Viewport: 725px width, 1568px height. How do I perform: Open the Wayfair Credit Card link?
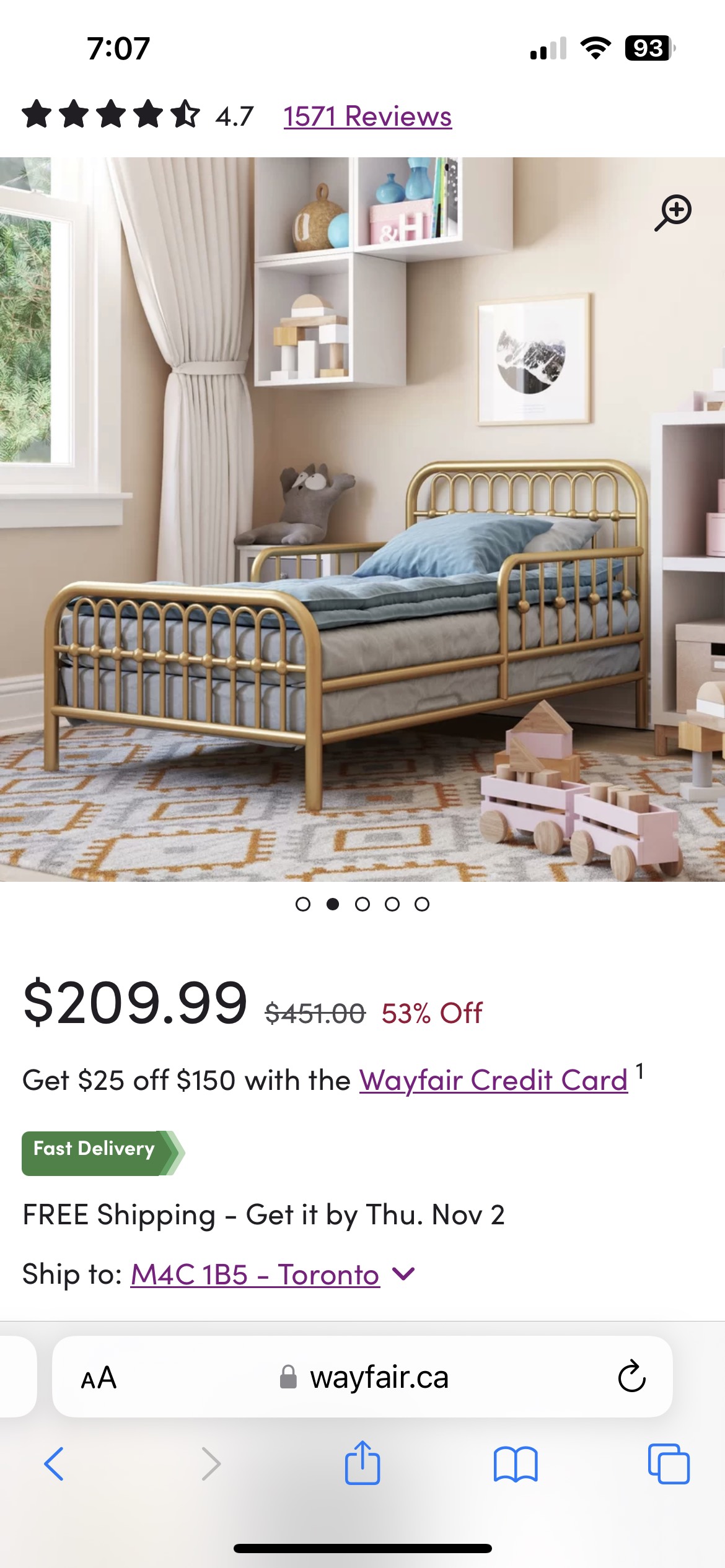tap(494, 1080)
